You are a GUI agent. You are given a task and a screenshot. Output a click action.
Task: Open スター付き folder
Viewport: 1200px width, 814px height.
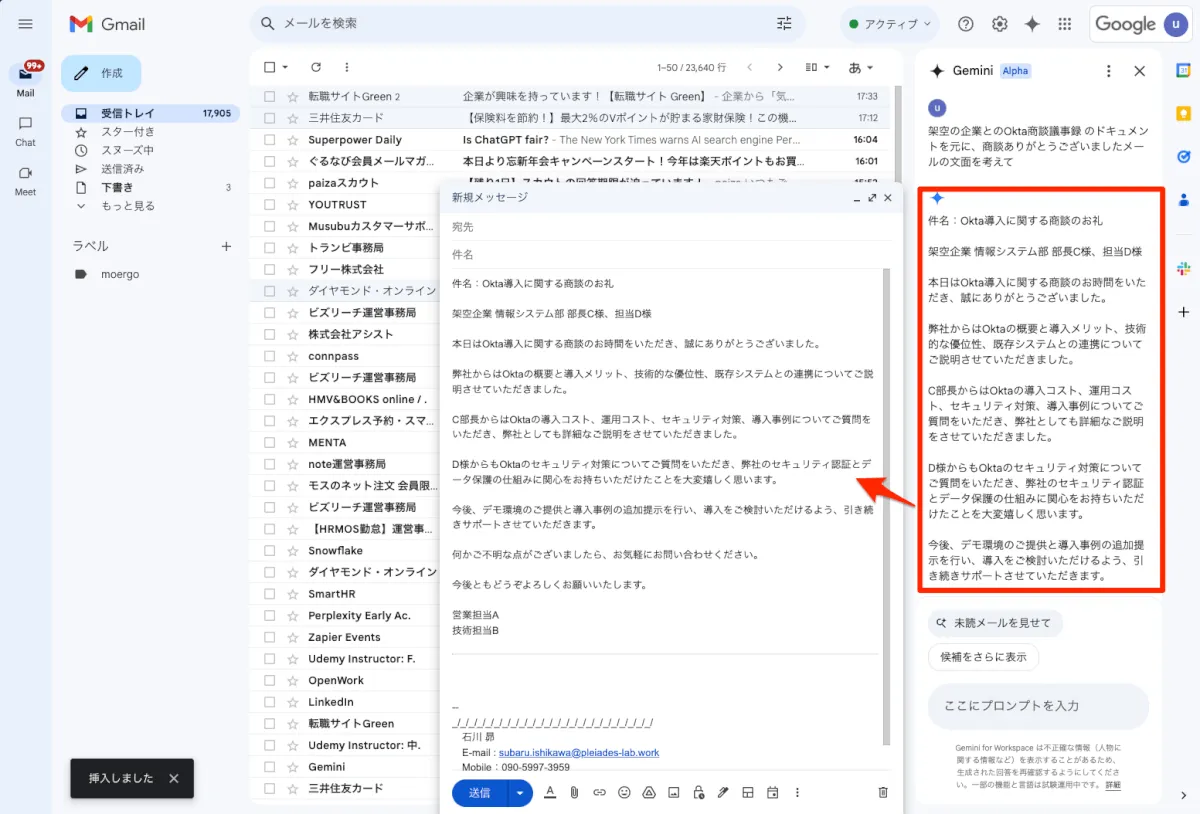(x=128, y=132)
